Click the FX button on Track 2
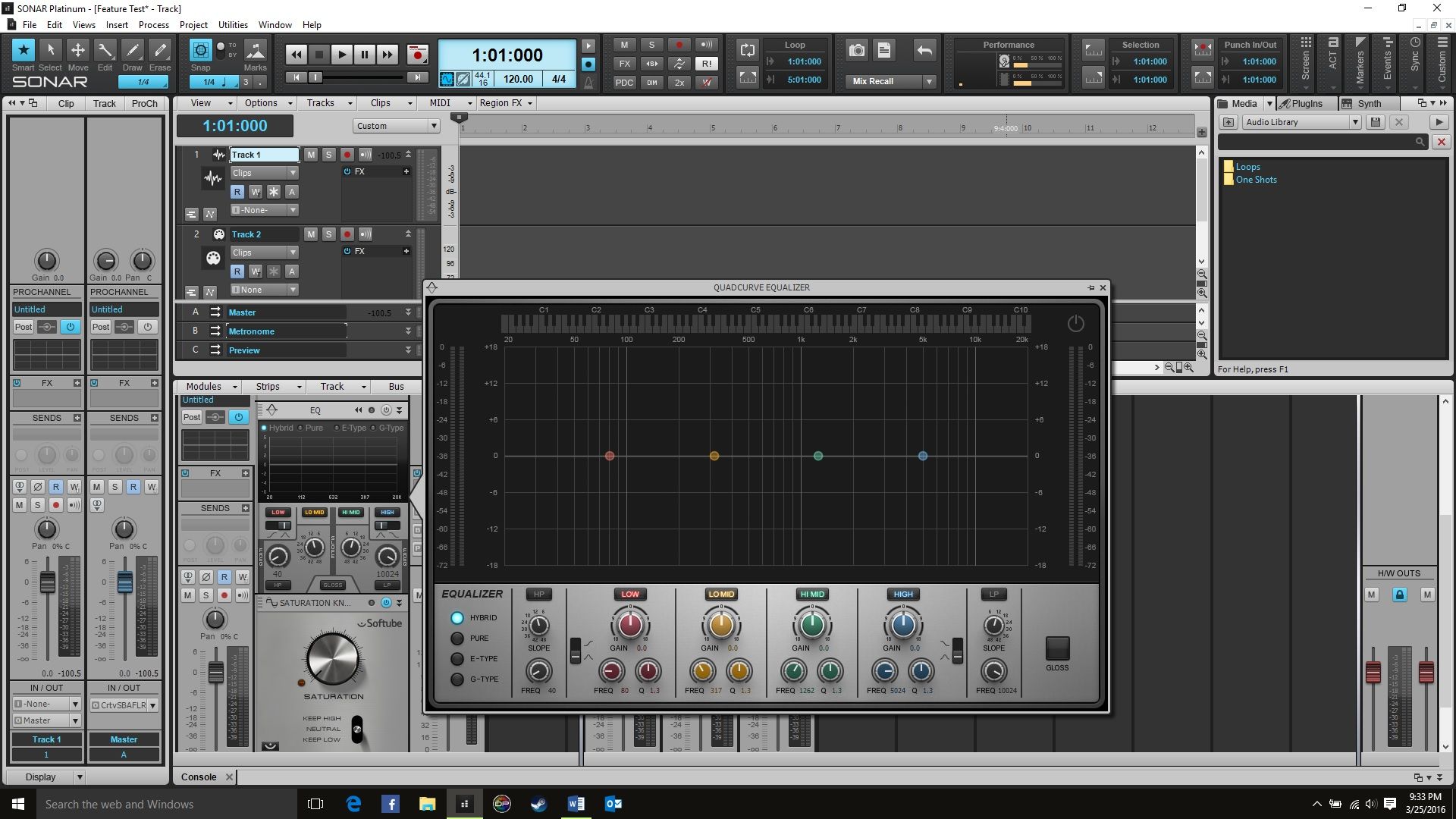Screen dimensions: 1456x819 pyautogui.click(x=359, y=251)
